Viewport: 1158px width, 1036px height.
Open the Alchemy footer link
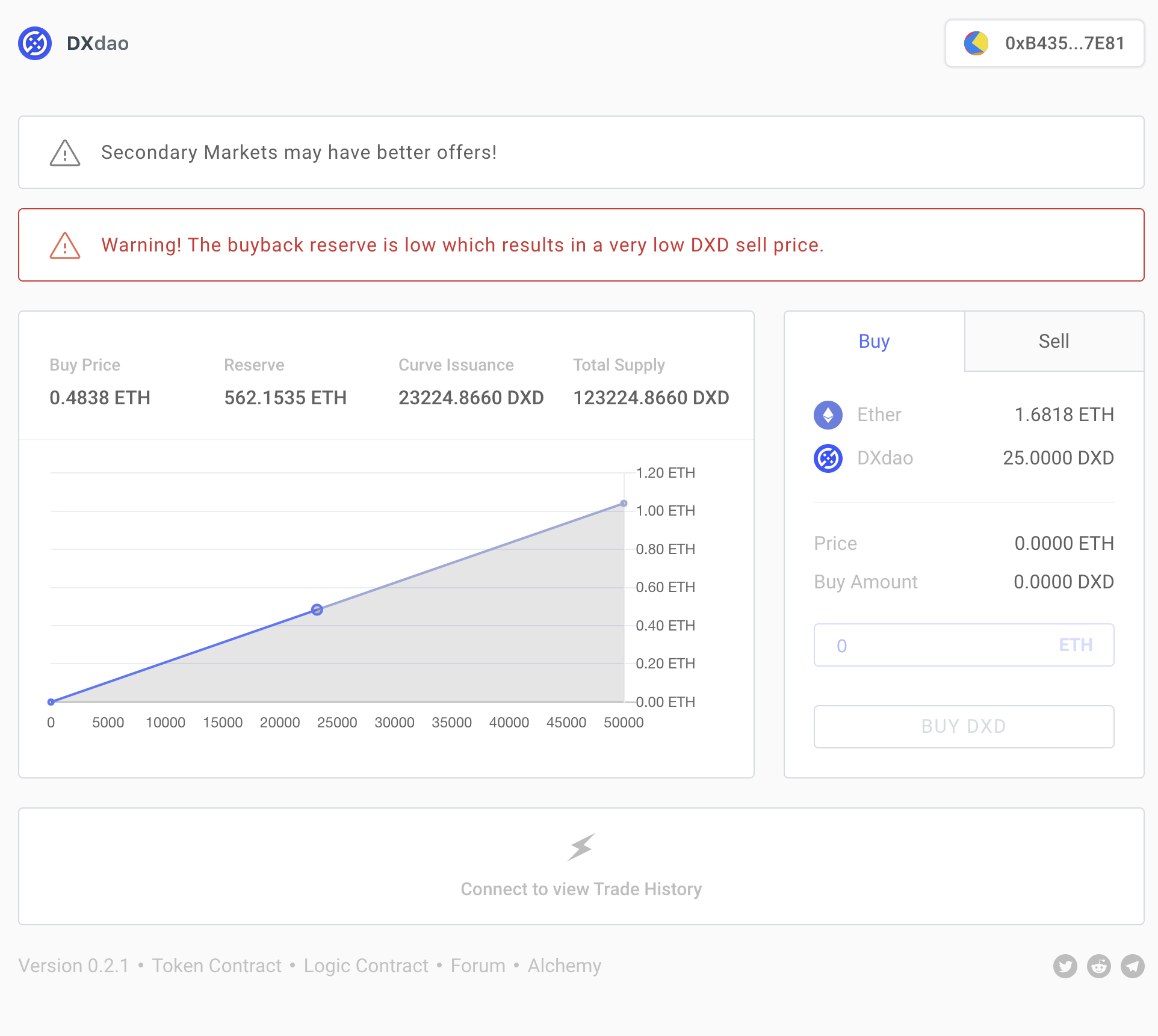[564, 966]
